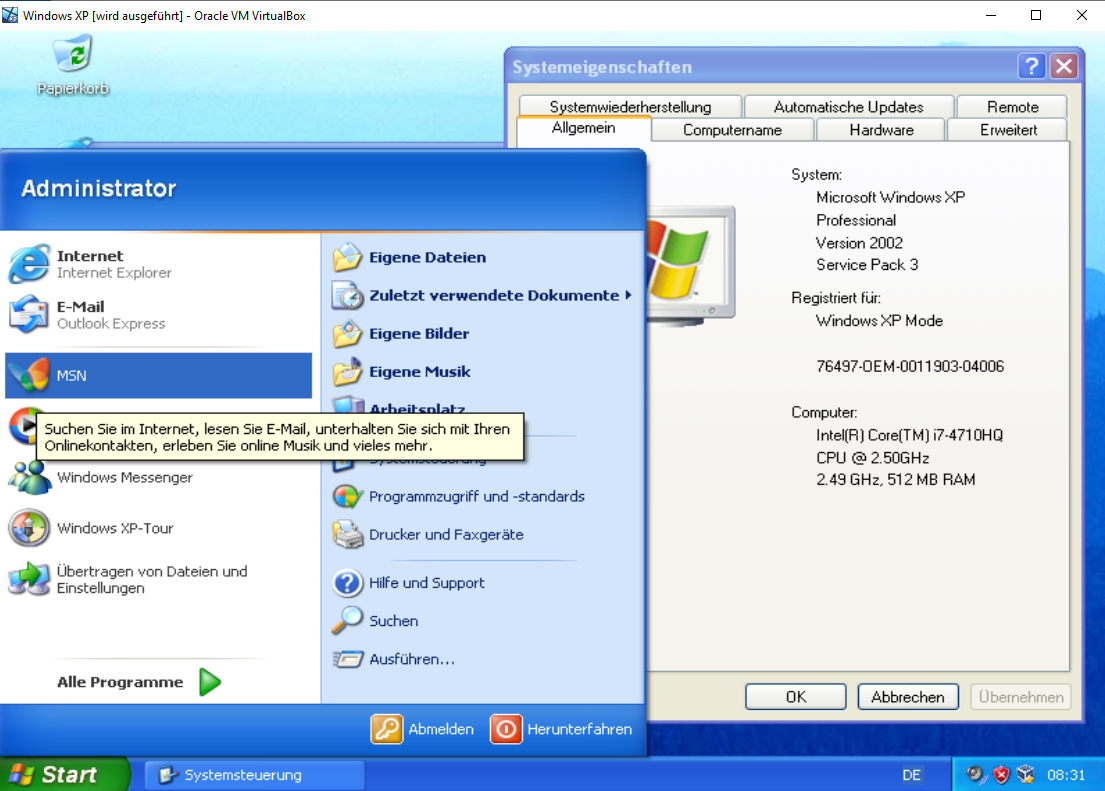The image size is (1105, 791).
Task: Open the Ausführen… run dialog
Action: [x=483, y=659]
